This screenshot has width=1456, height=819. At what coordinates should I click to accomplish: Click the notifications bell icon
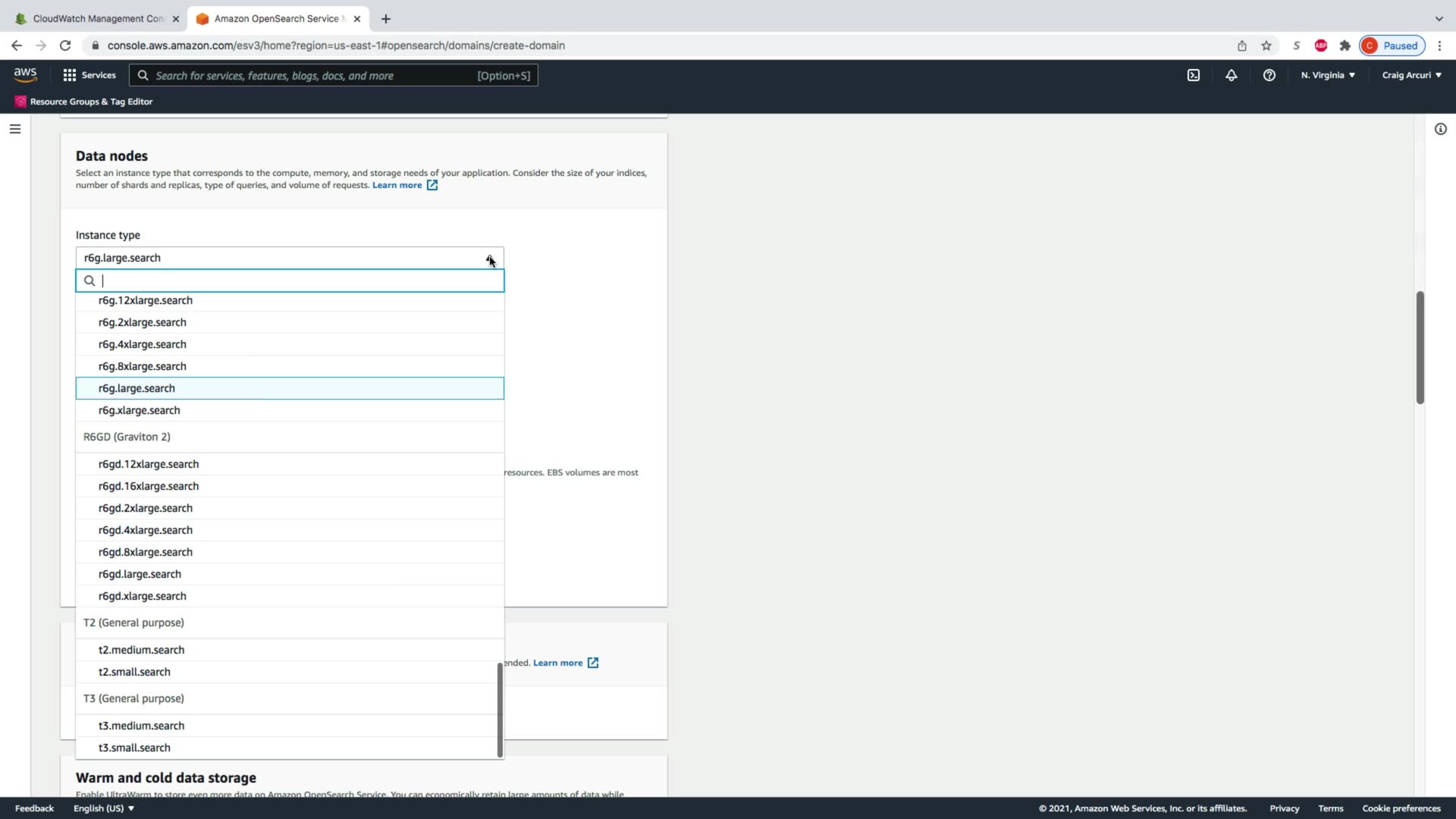tap(1231, 75)
